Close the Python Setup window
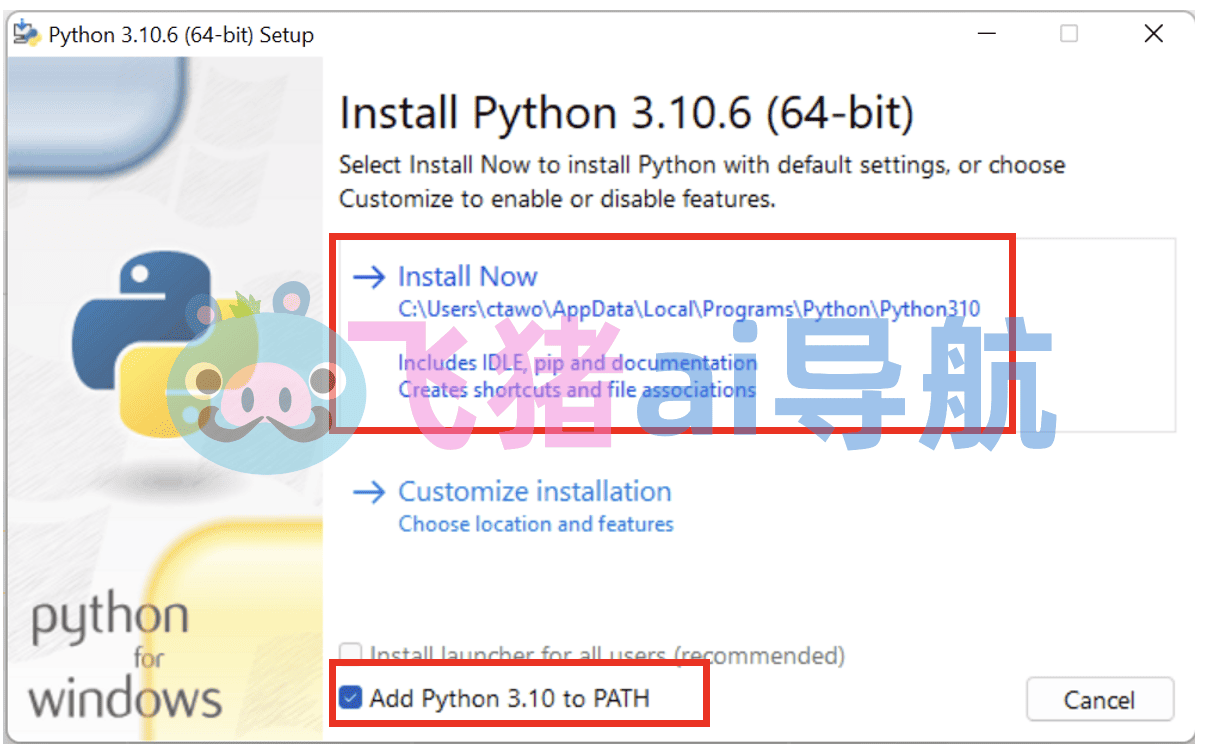1222x756 pixels. [1153, 34]
